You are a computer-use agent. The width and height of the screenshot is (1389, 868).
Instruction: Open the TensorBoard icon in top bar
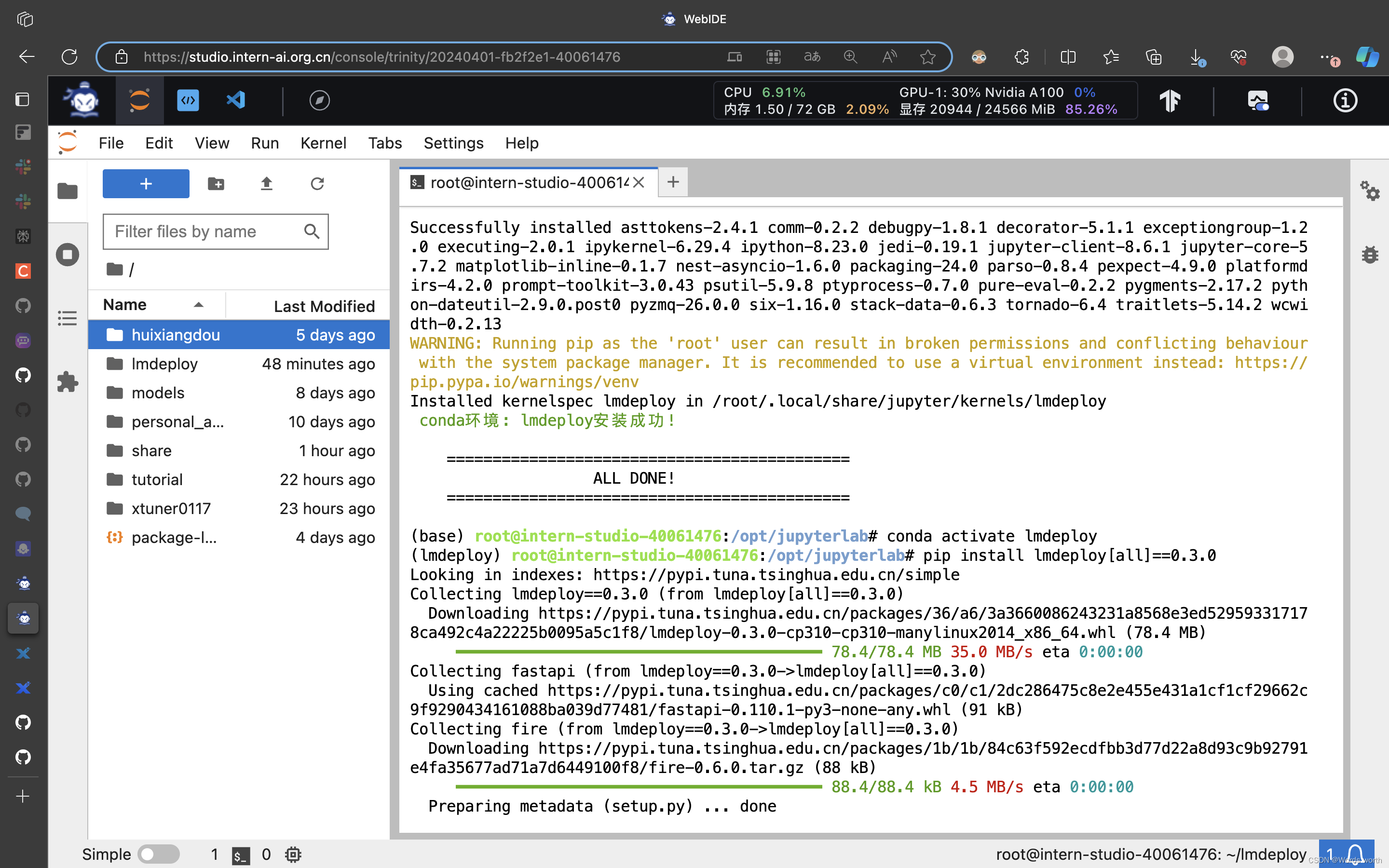pyautogui.click(x=1170, y=100)
